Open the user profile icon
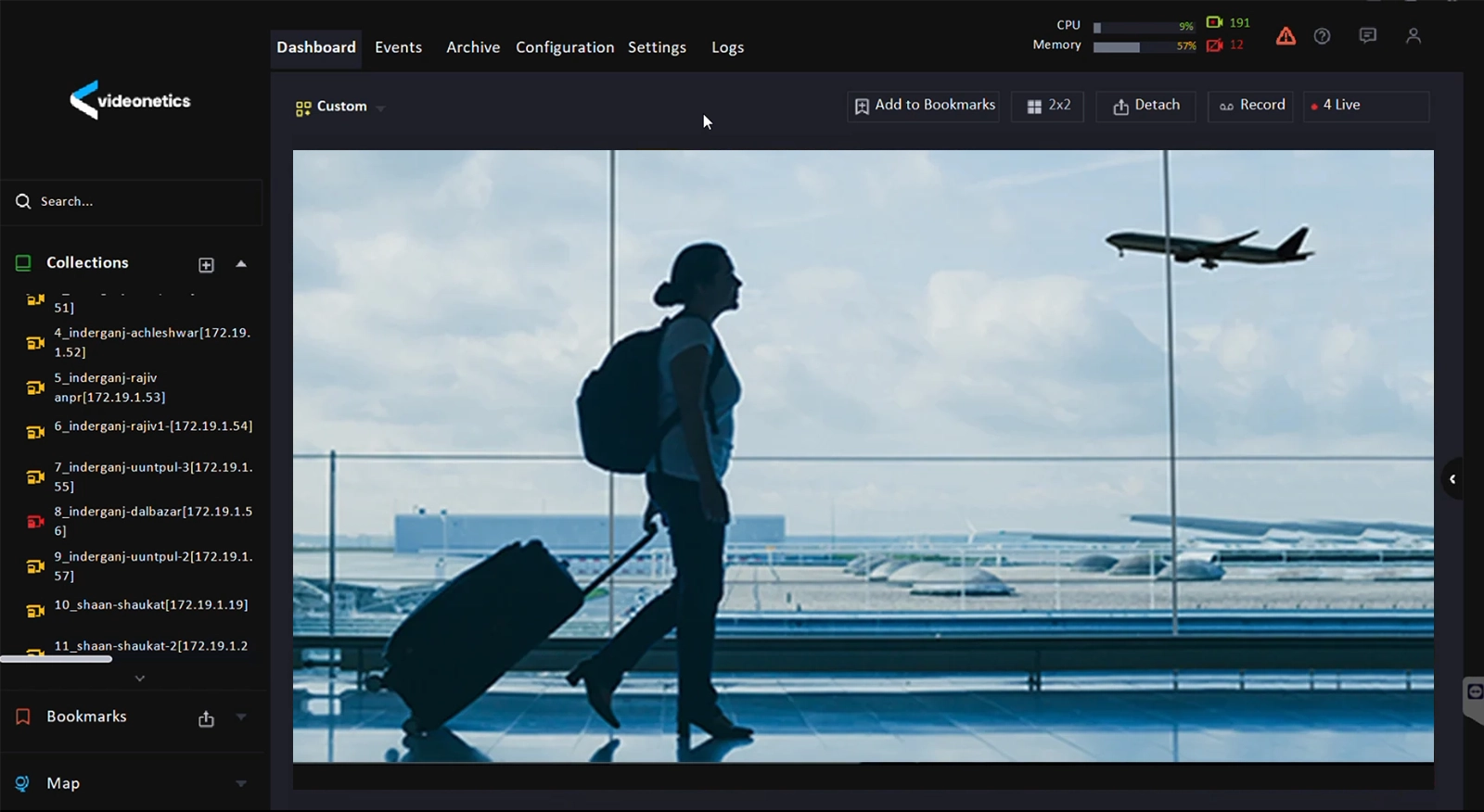 1413,36
